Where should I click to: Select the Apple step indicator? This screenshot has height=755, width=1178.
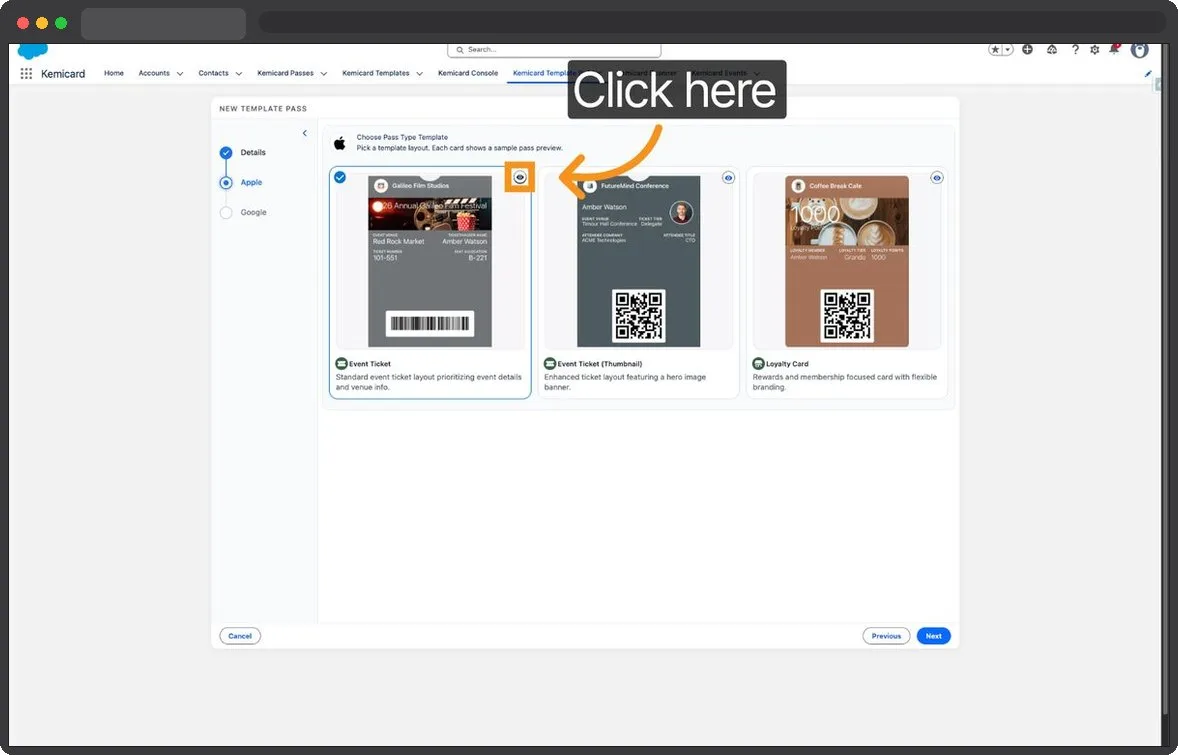click(x=226, y=183)
